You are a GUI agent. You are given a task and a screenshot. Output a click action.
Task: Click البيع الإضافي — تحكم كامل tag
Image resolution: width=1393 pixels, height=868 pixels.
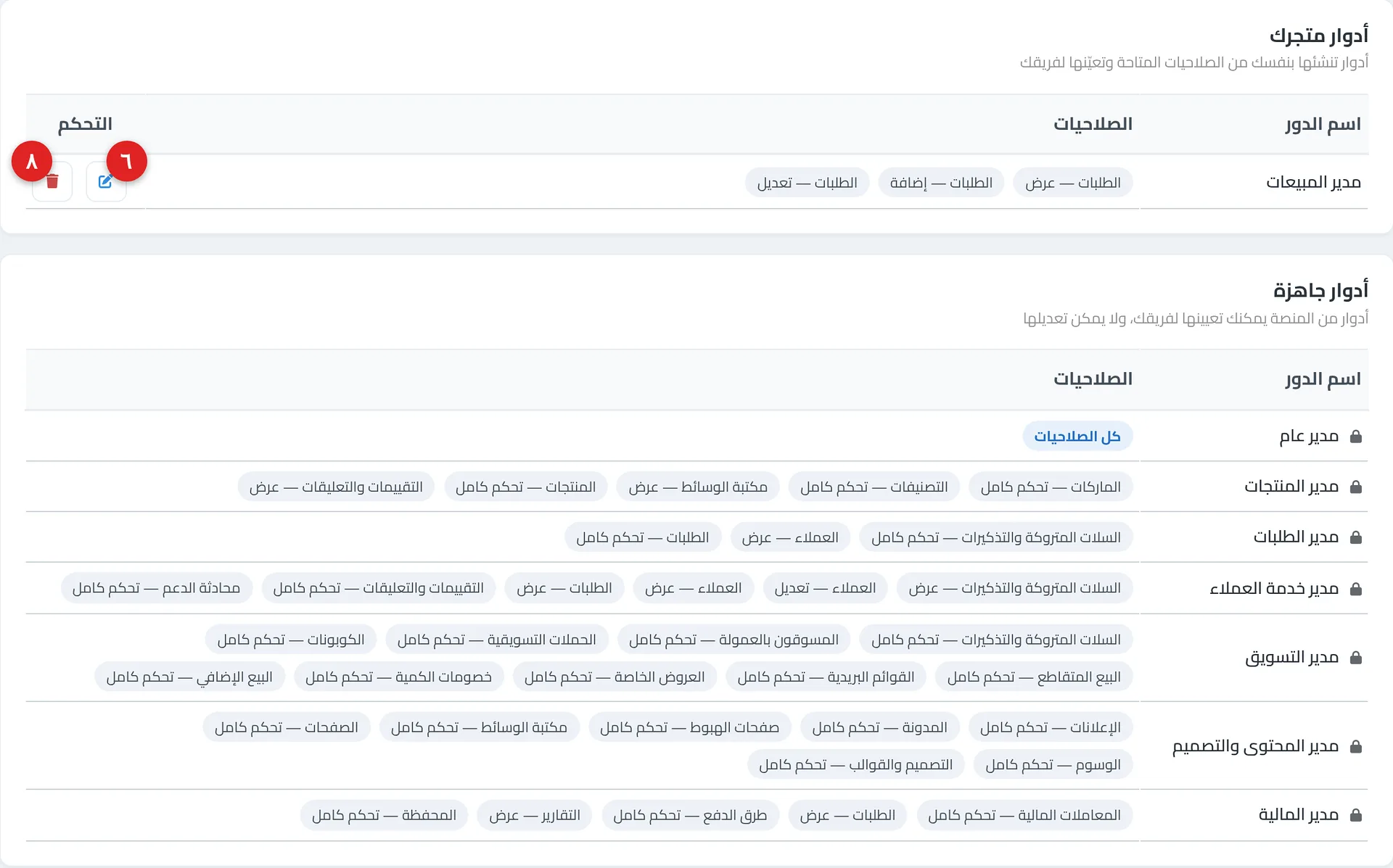click(x=189, y=677)
